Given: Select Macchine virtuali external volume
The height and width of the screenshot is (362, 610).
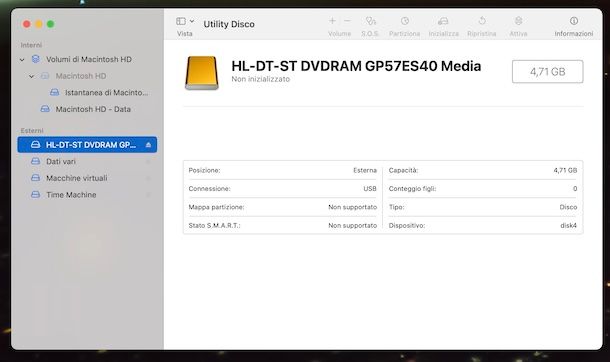Looking at the screenshot, I should (87, 178).
